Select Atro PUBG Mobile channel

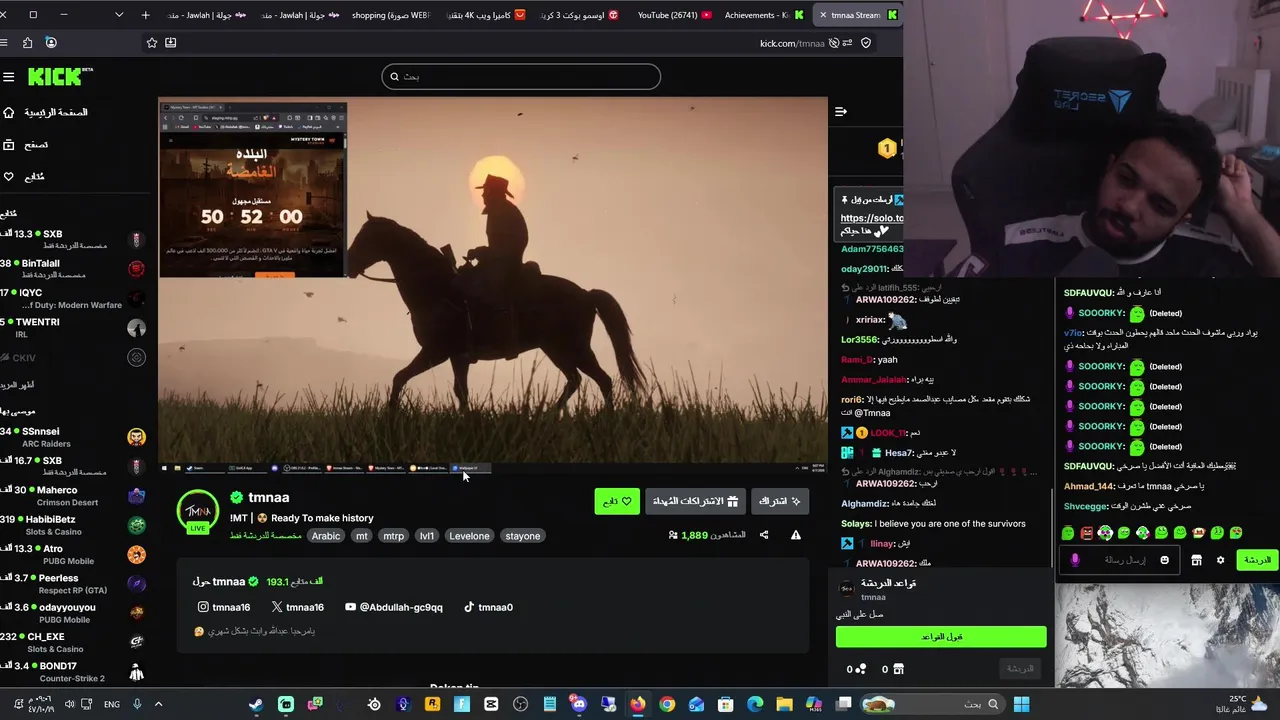[x=73, y=554]
